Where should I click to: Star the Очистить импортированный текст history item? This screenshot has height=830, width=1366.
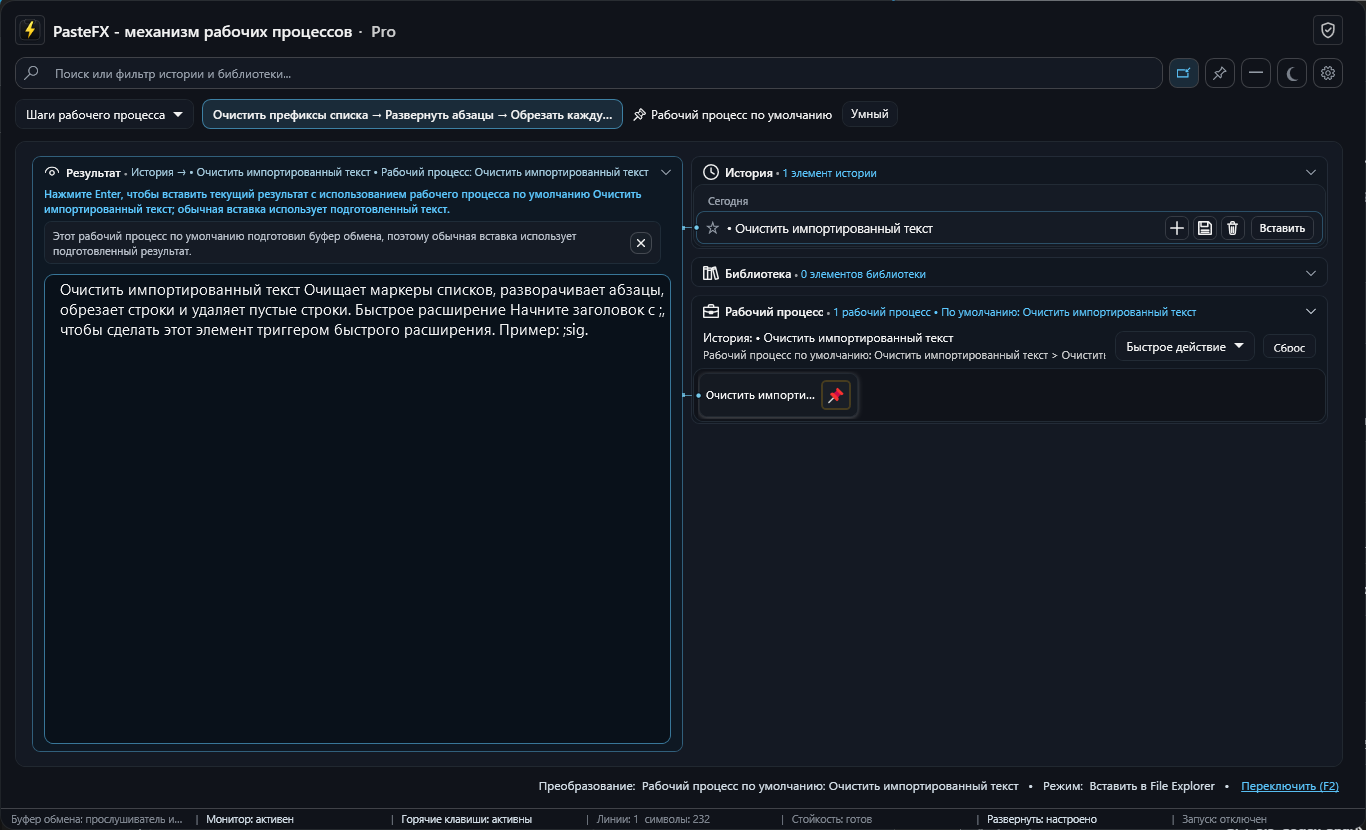(713, 228)
